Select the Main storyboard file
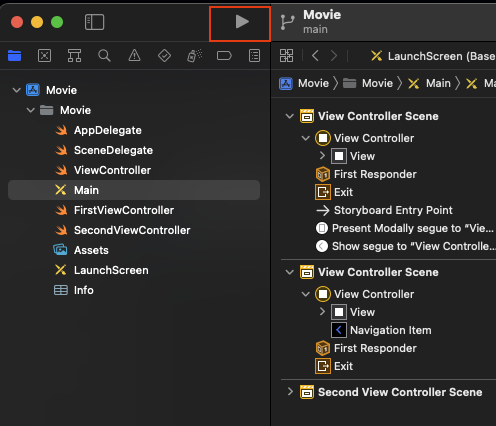The height and width of the screenshot is (426, 496). coord(134,190)
